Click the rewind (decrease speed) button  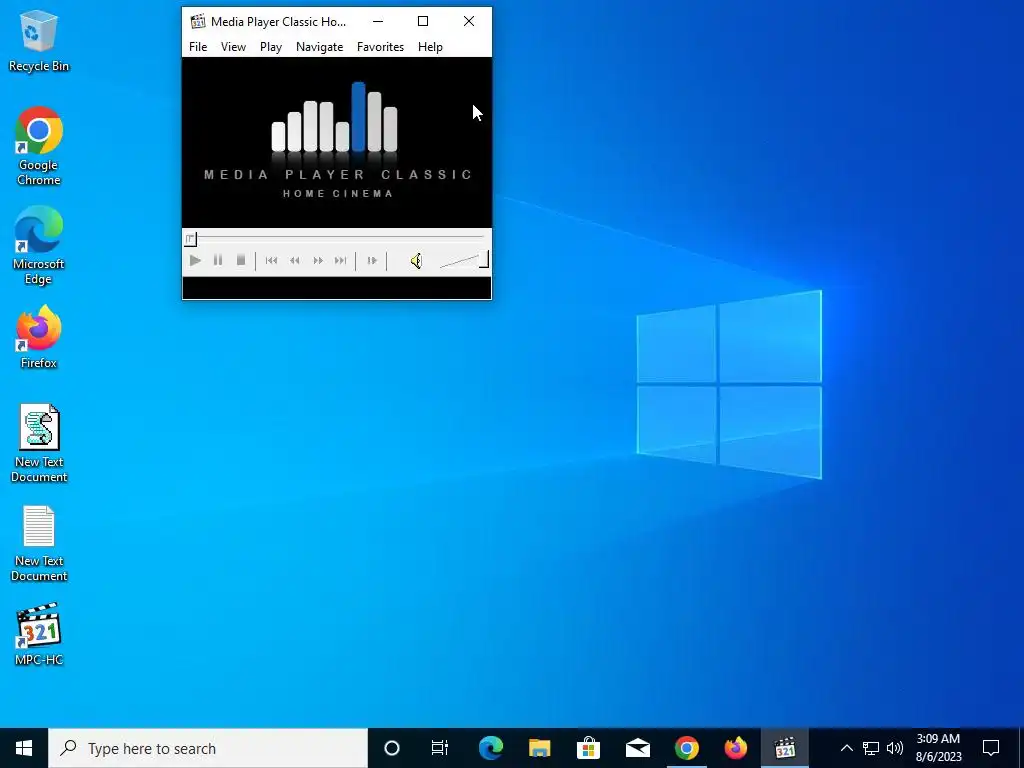295,261
